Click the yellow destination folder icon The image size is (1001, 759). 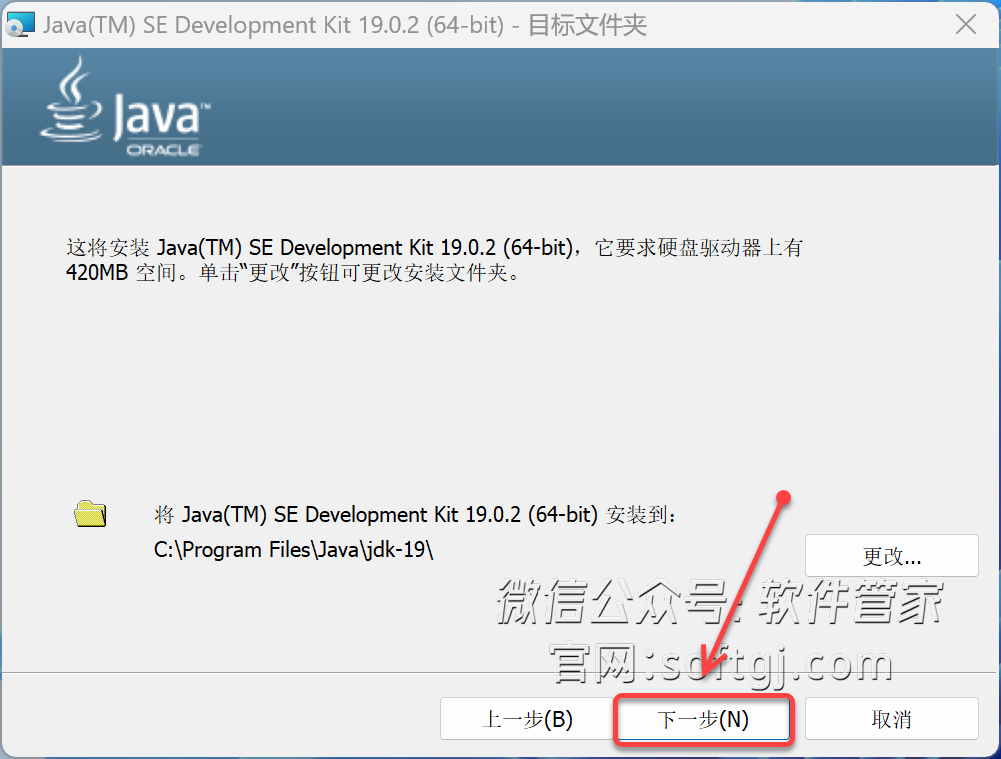(x=90, y=514)
